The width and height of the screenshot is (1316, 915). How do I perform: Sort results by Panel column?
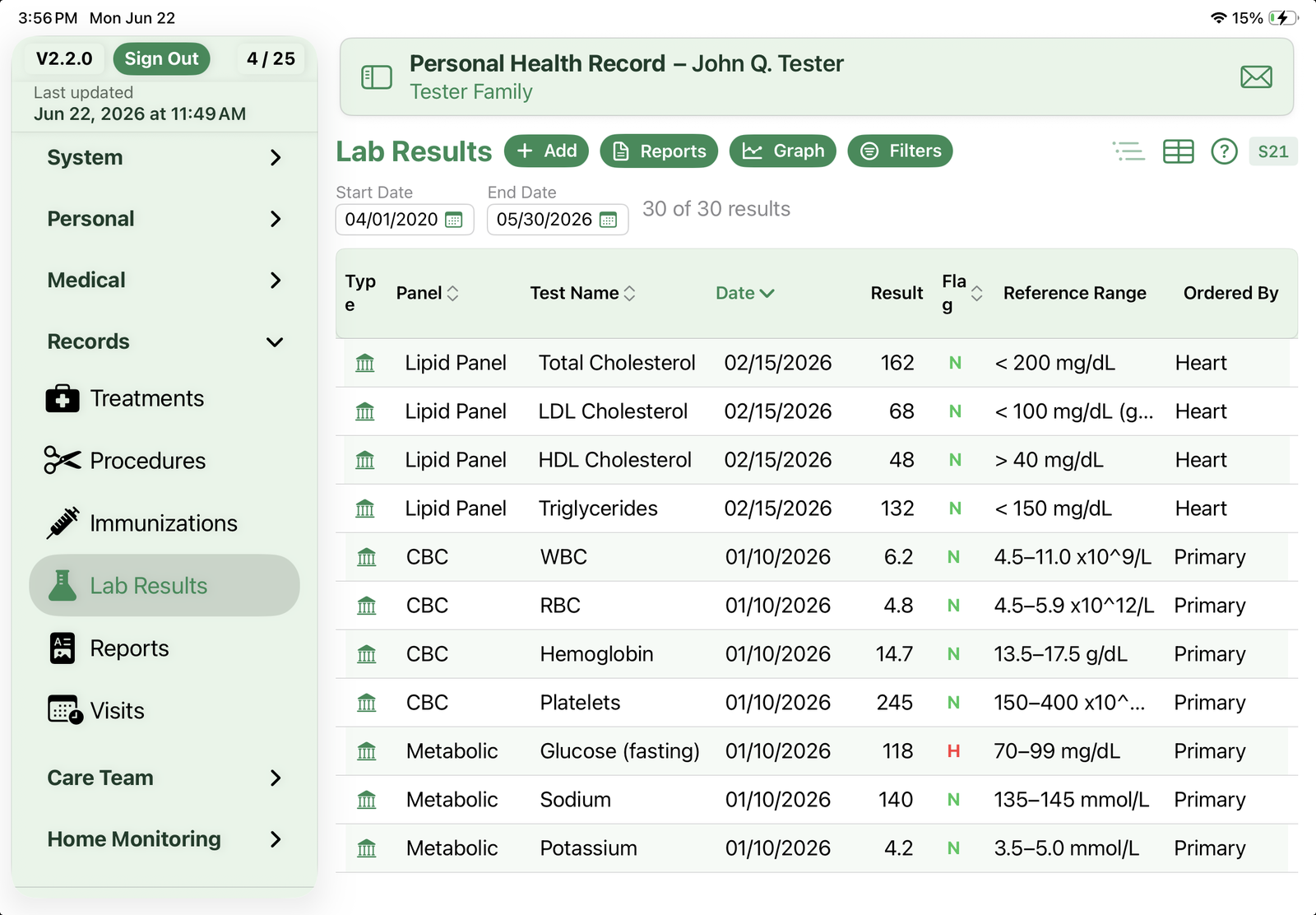427,293
